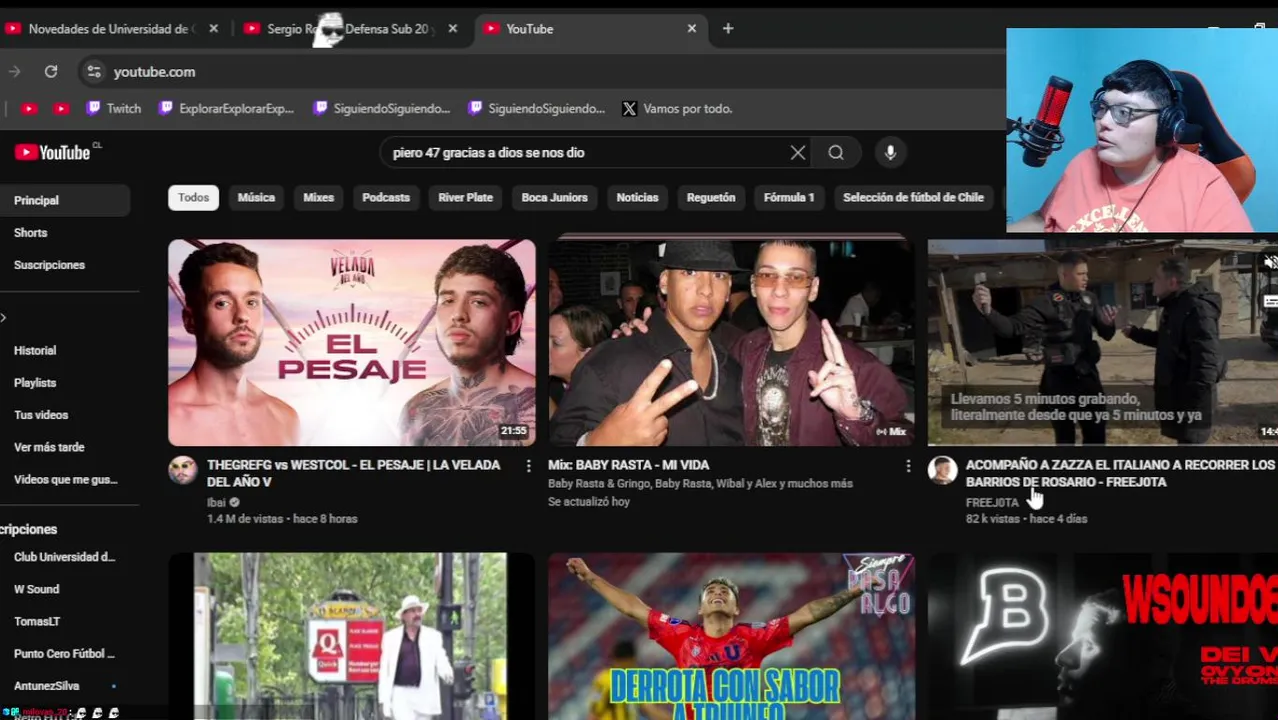Open options menu for Baby Rasta mix

coord(908,466)
